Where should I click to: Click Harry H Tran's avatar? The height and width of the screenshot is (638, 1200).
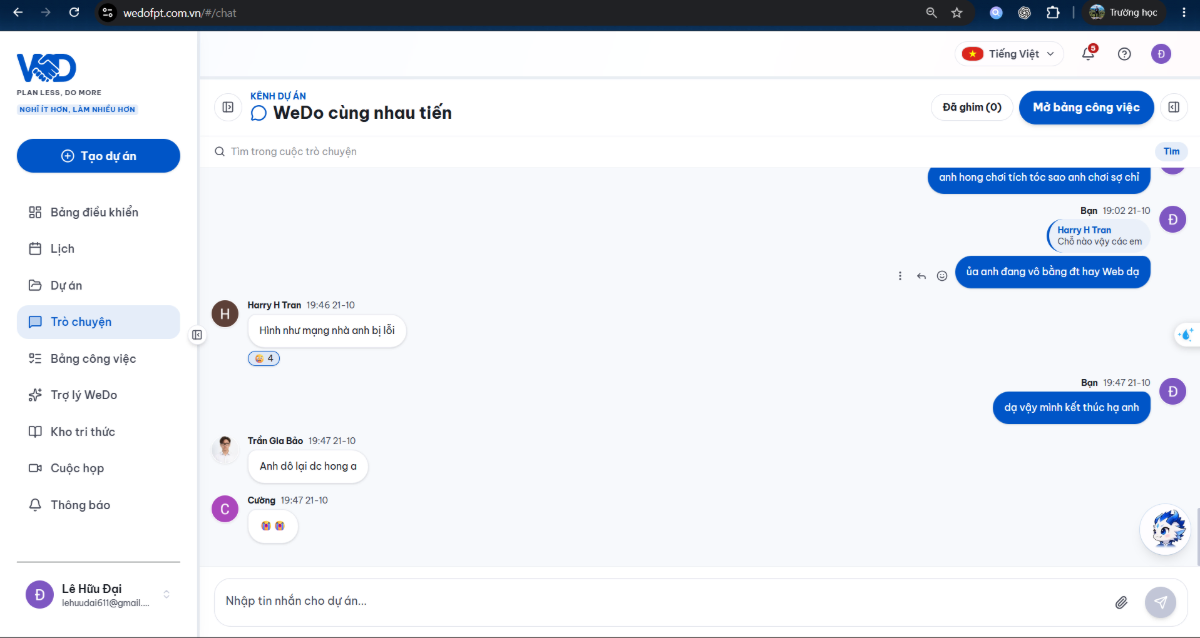click(225, 313)
